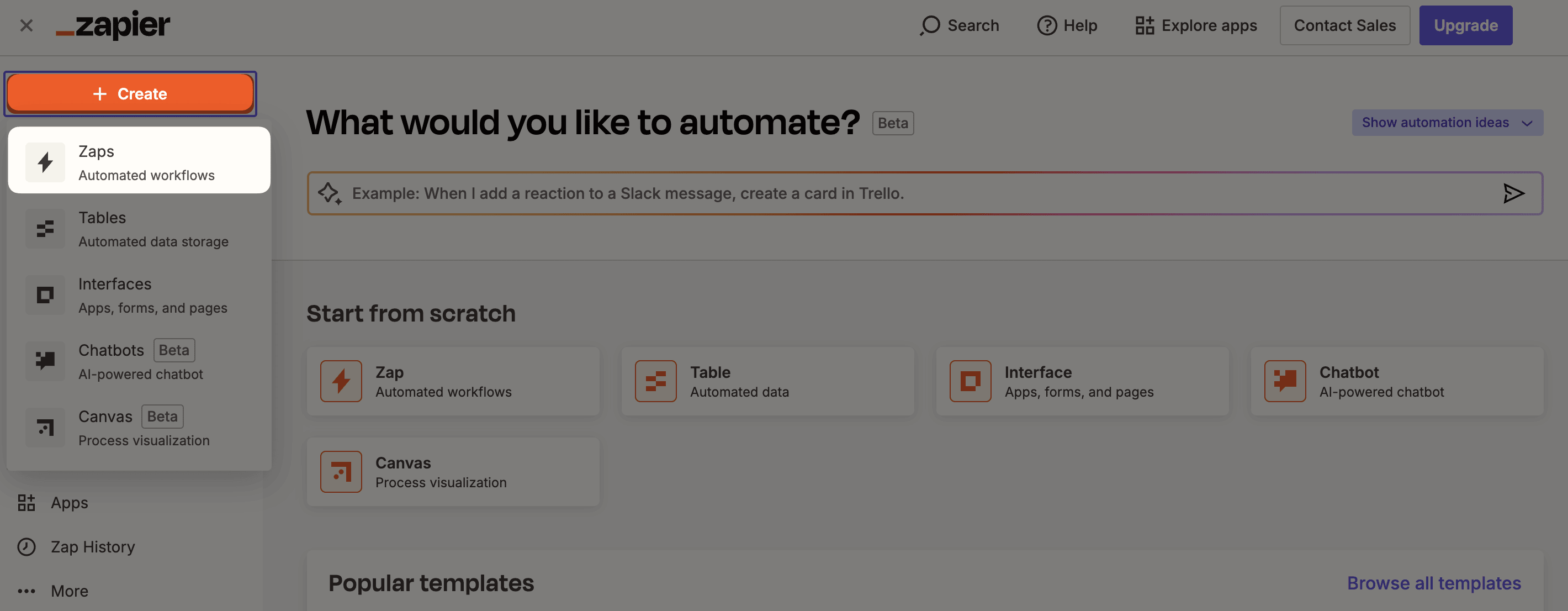Click the orange Canvas card icon
Image resolution: width=1568 pixels, height=611 pixels.
pyautogui.click(x=341, y=471)
